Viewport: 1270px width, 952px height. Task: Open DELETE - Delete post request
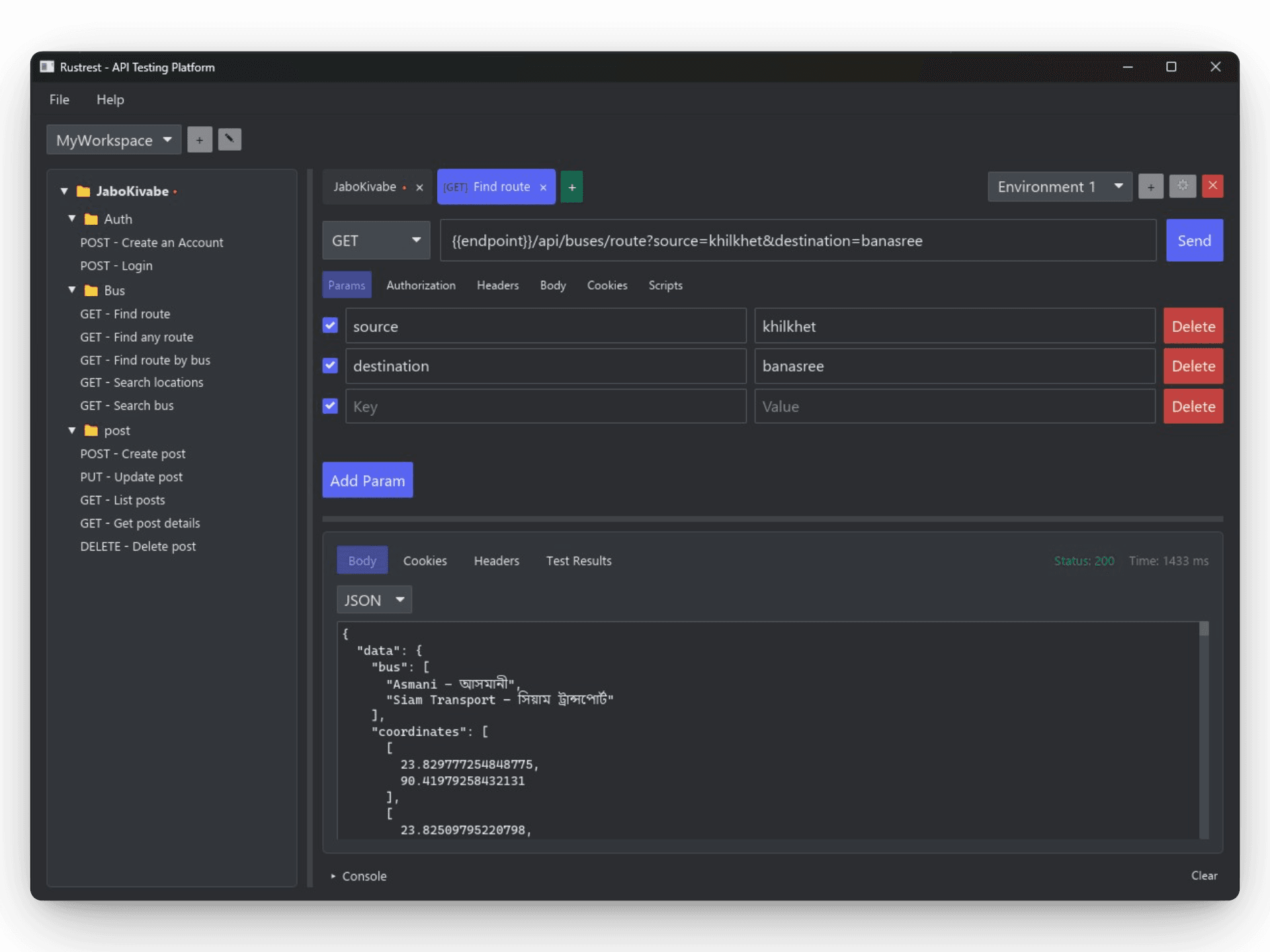(138, 547)
